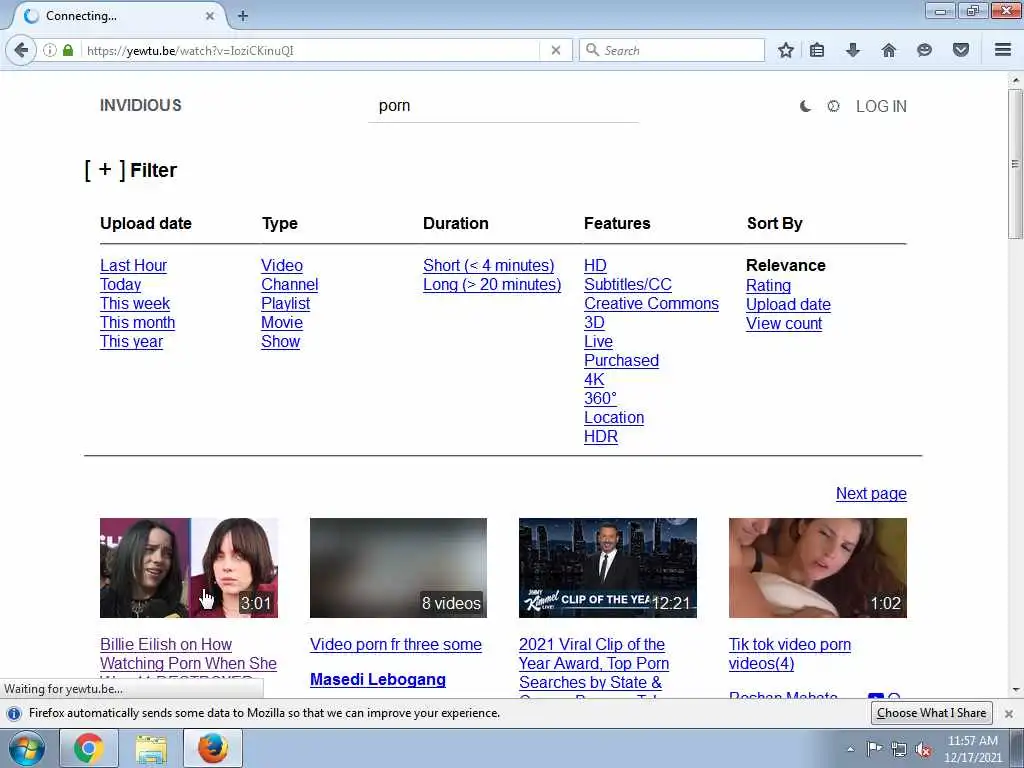Click the green padlock security icon
The image size is (1024, 768).
[68, 50]
